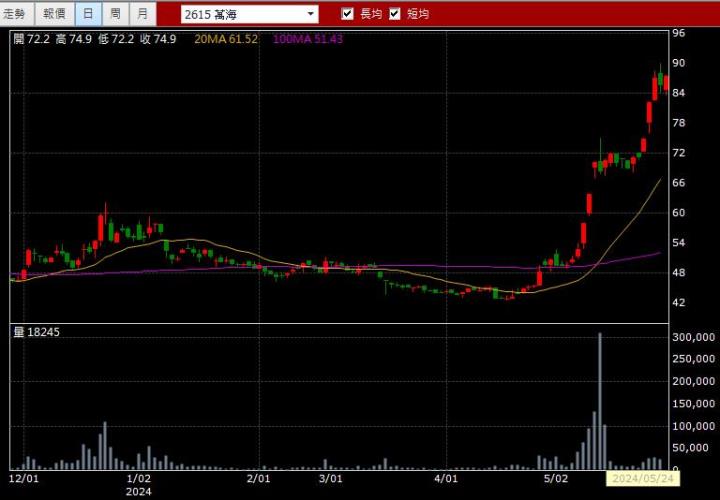The height and width of the screenshot is (500, 720).
Task: Click the closing price 收 74.9 readout
Action: 158,39
